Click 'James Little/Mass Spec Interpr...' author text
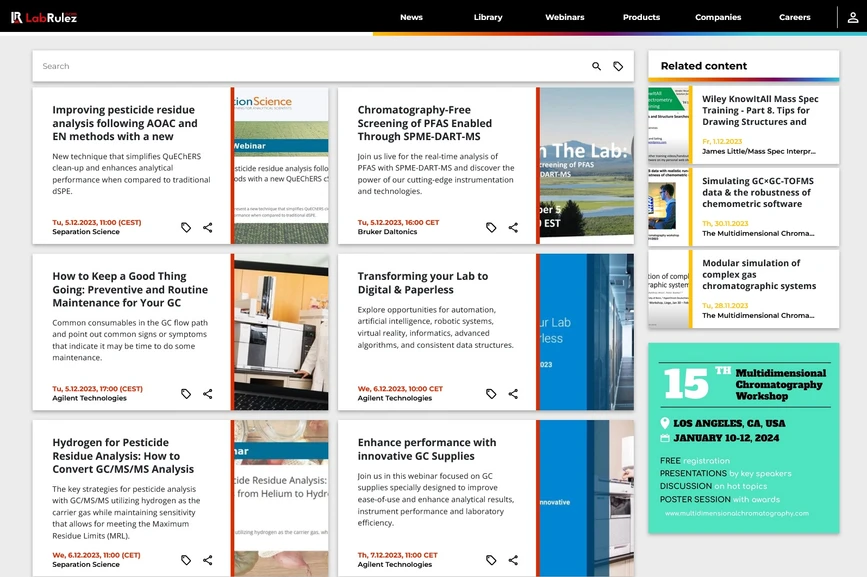867x577 pixels. point(759,151)
